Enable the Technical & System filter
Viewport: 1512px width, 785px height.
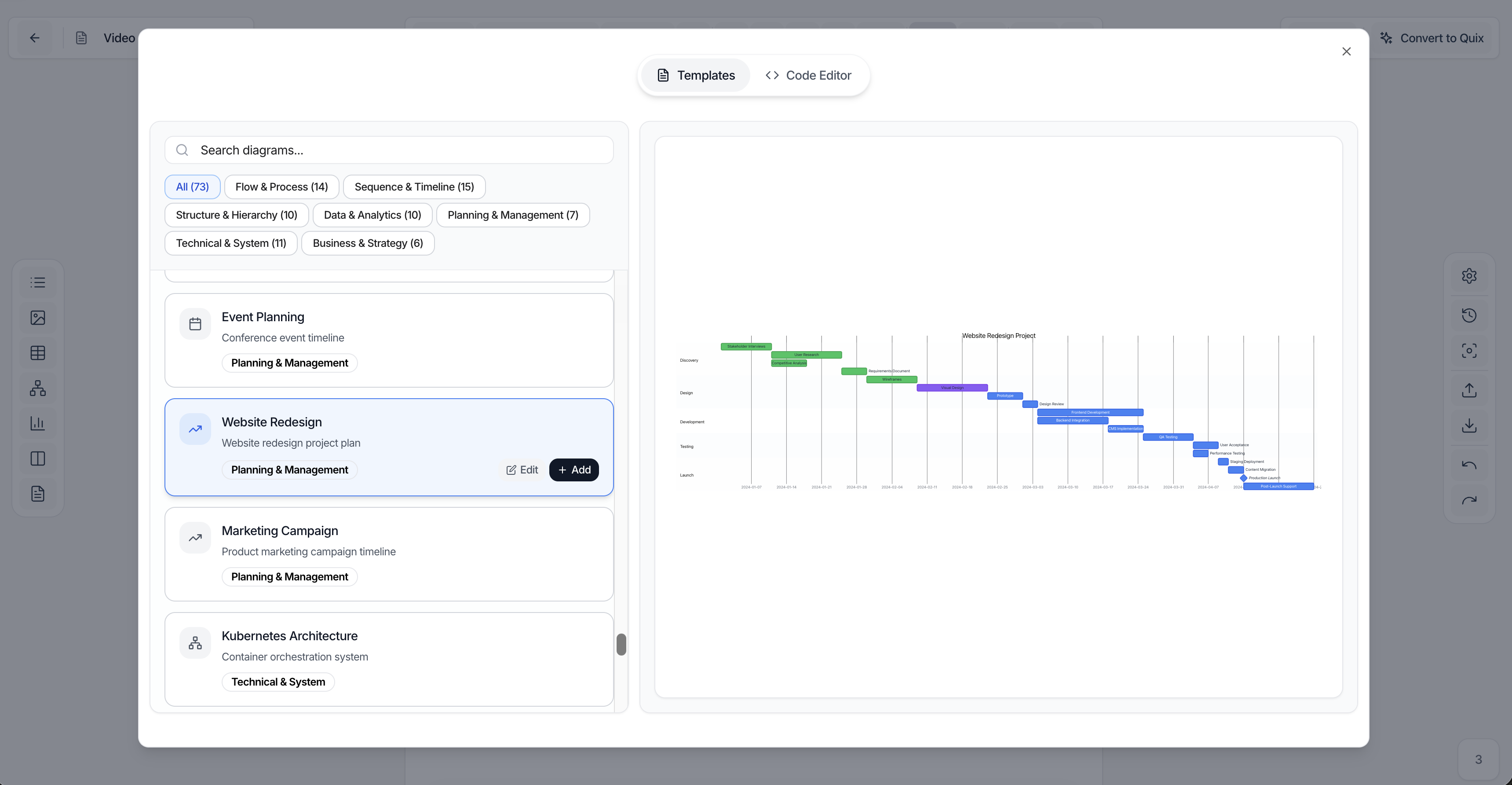(230, 242)
